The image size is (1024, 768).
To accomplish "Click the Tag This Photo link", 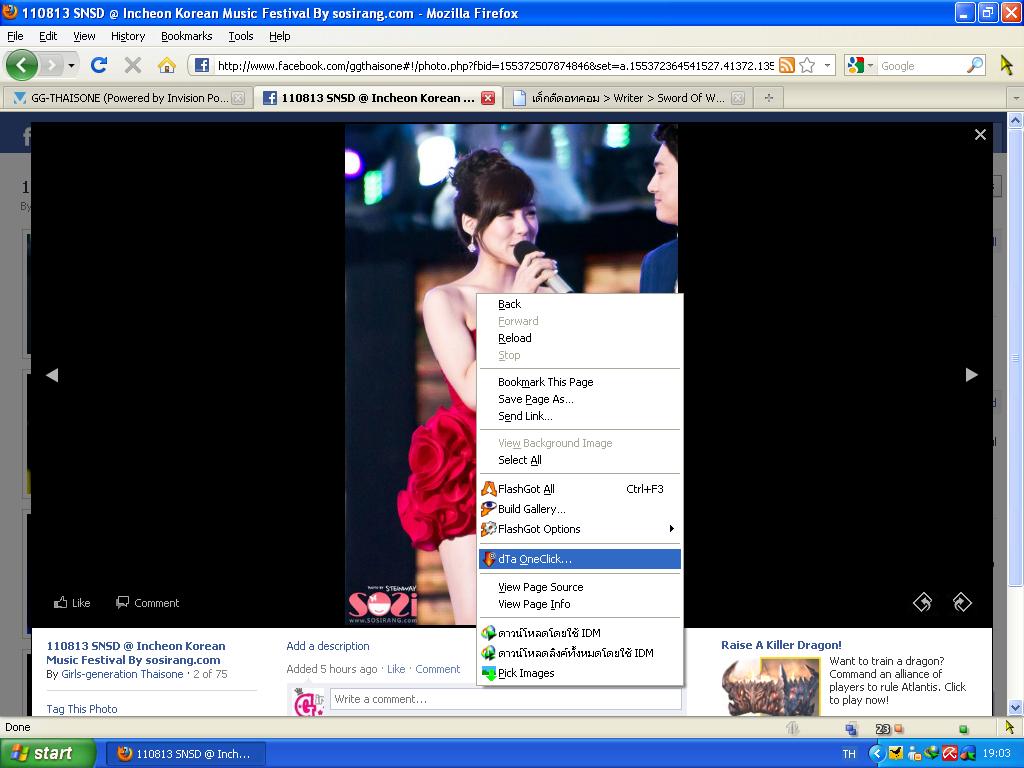I will tap(82, 709).
